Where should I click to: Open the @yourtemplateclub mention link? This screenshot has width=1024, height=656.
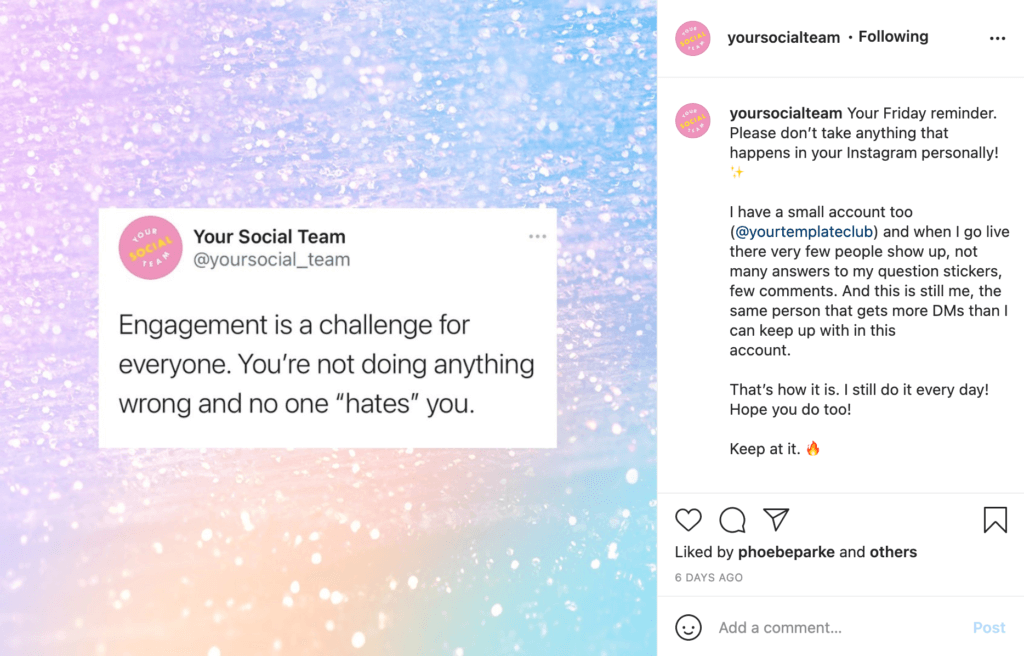pyautogui.click(x=804, y=232)
